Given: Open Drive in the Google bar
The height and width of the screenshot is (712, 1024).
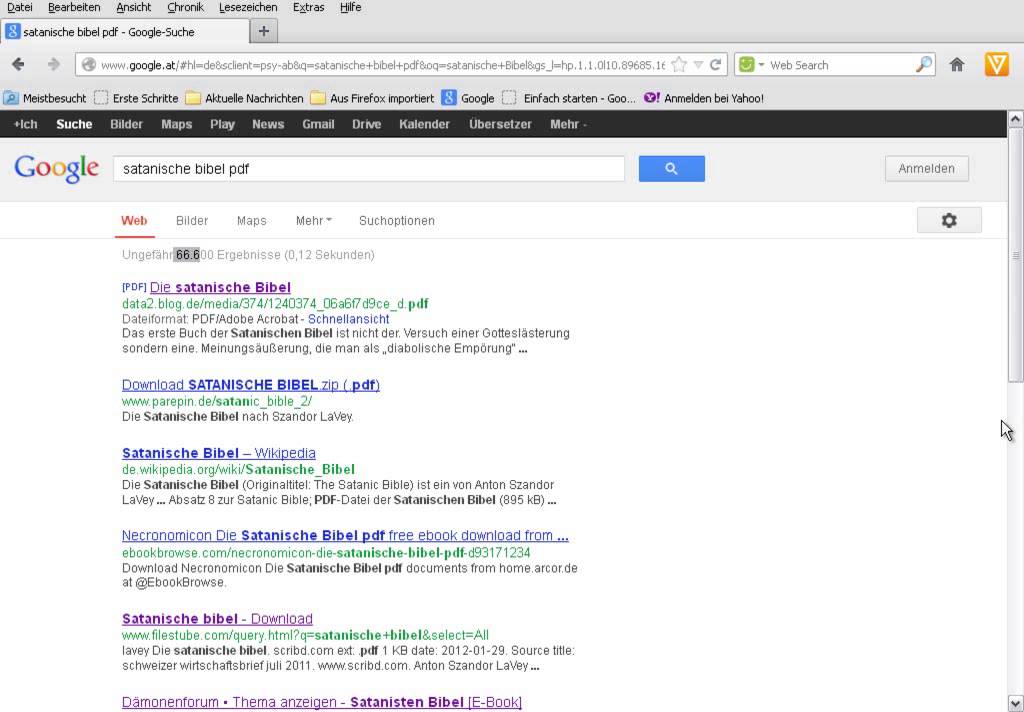Looking at the screenshot, I should click(366, 124).
